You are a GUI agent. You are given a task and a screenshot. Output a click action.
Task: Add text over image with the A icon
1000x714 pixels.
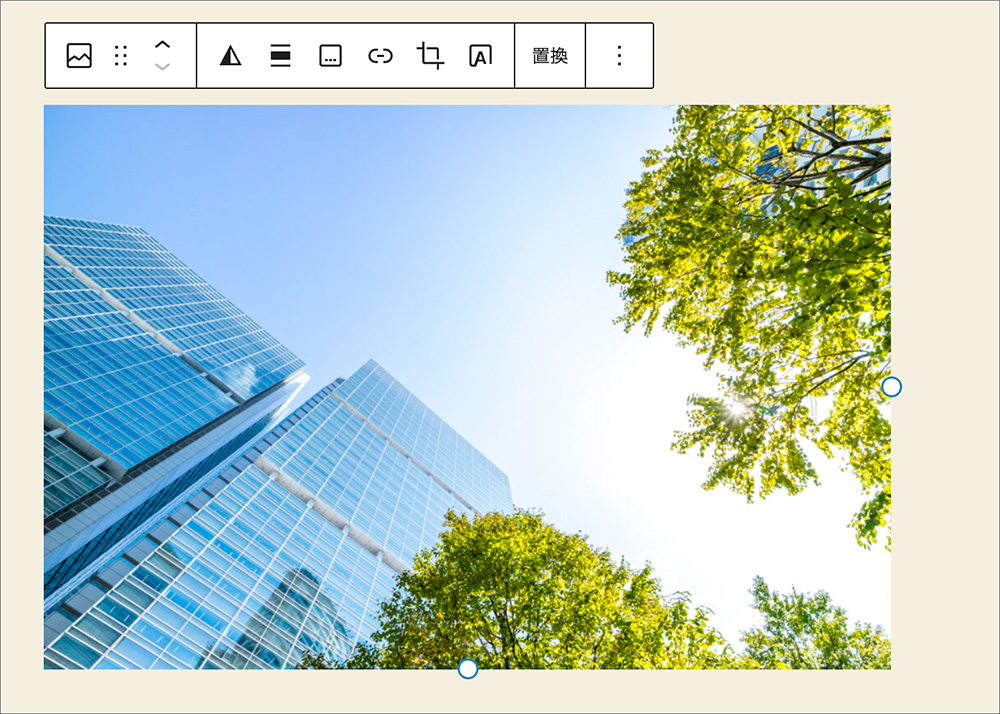[x=480, y=56]
